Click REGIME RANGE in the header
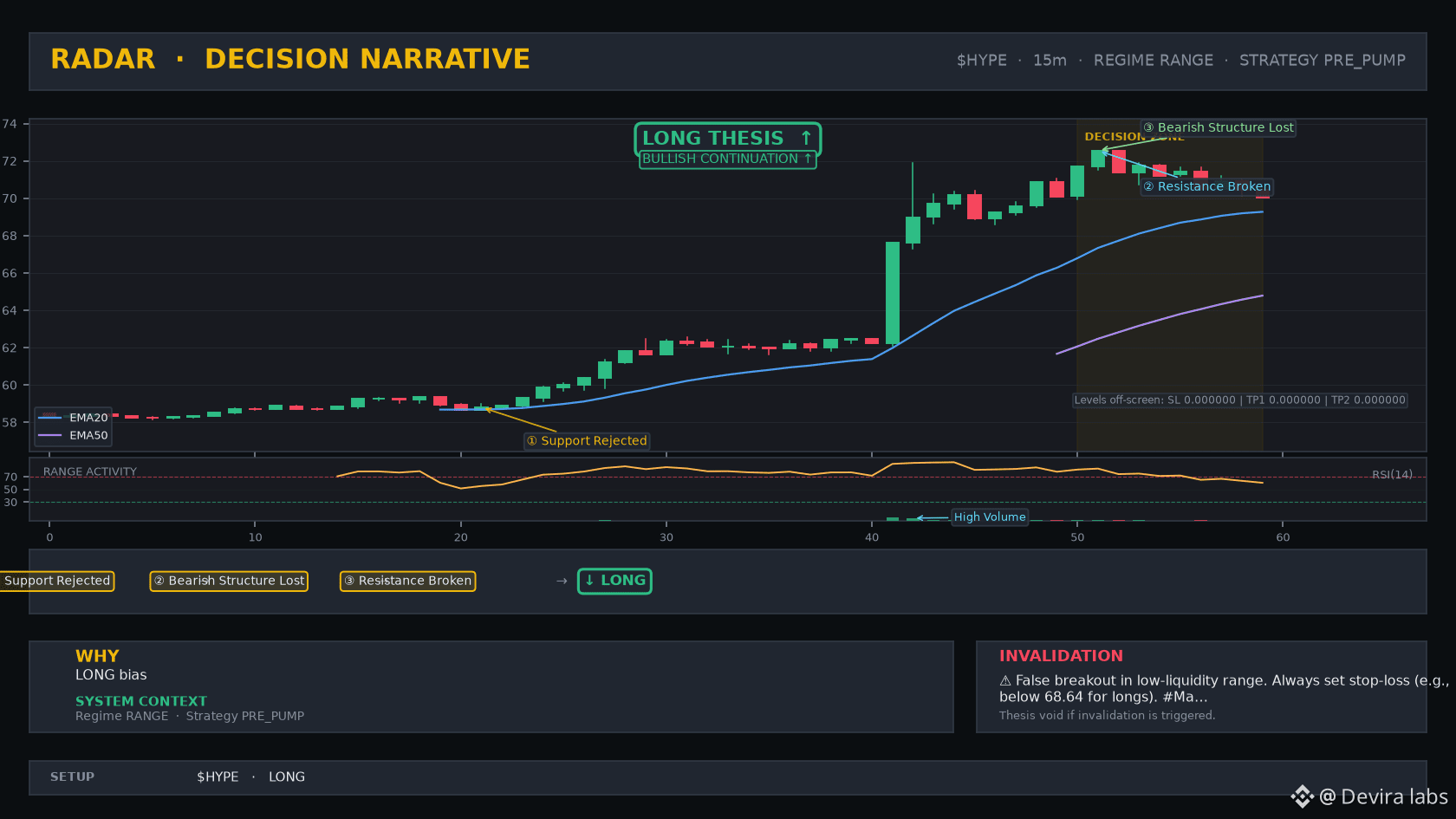The image size is (1456, 819). tap(1154, 61)
